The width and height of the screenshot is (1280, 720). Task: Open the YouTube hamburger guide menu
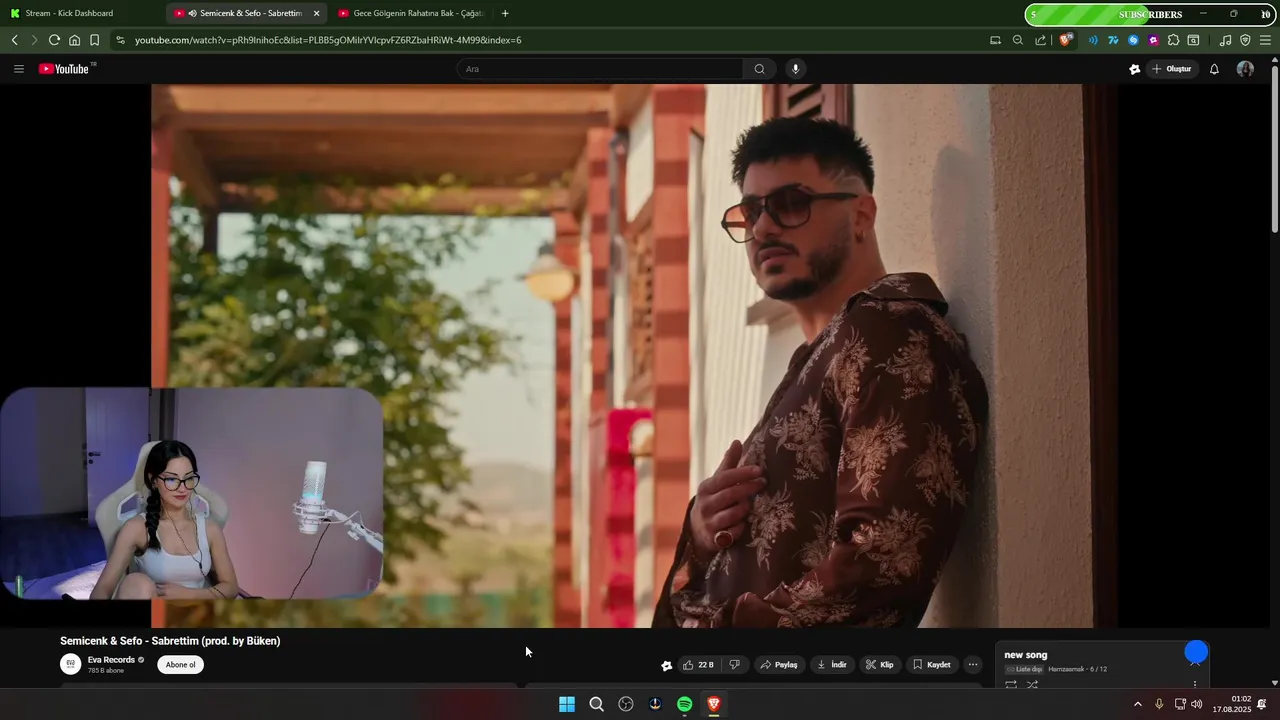[18, 69]
